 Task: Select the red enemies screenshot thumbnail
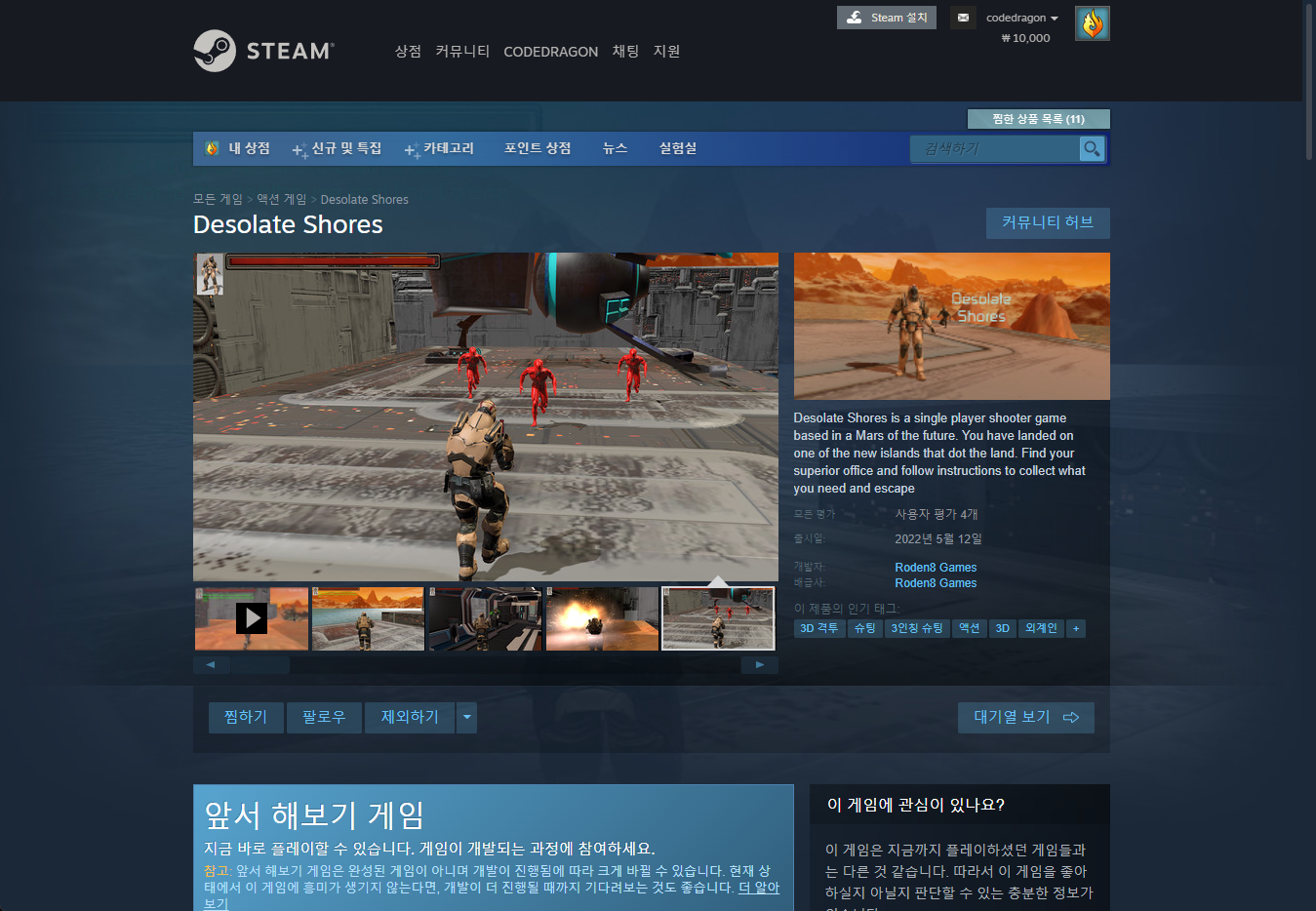click(x=719, y=618)
